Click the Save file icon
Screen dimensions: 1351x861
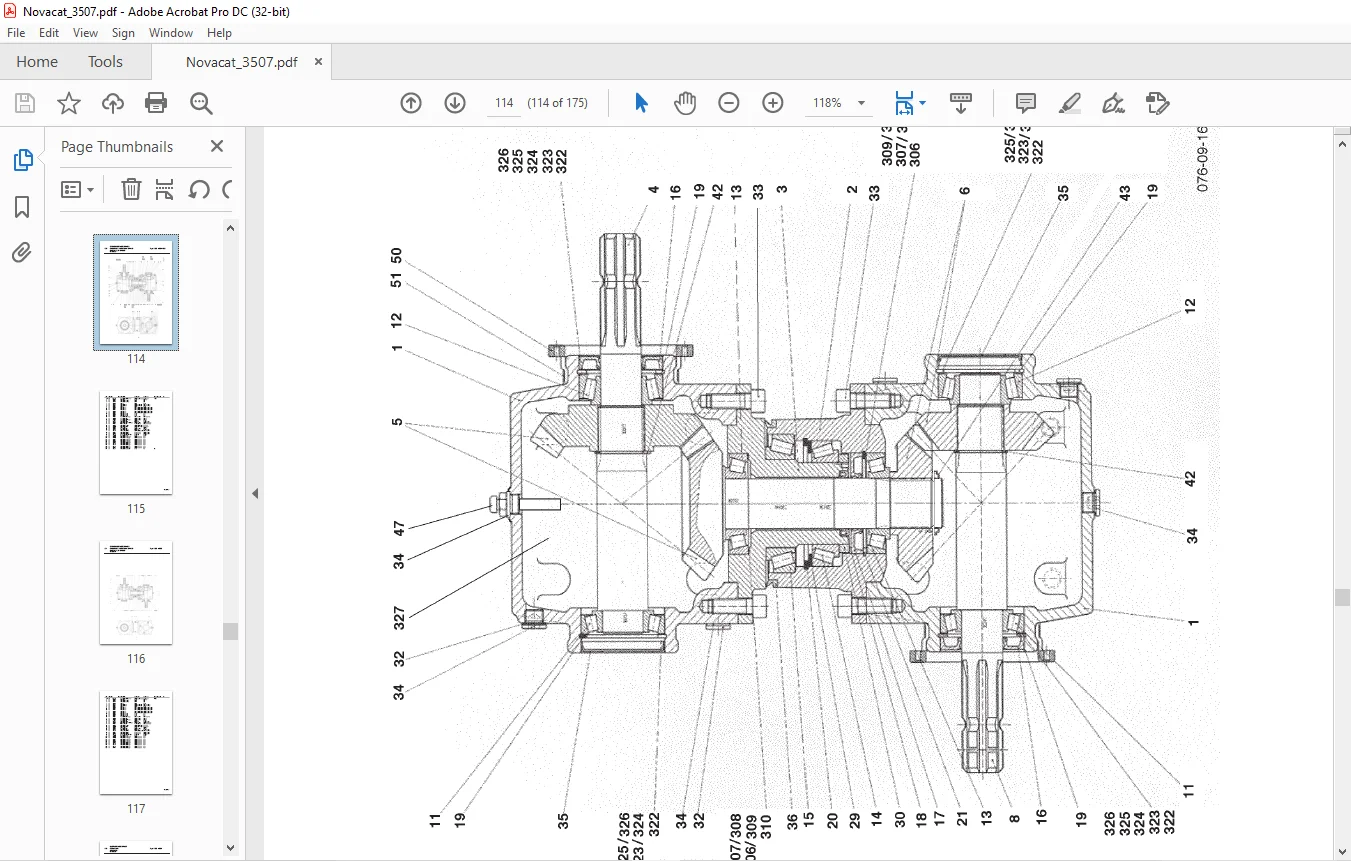[25, 103]
